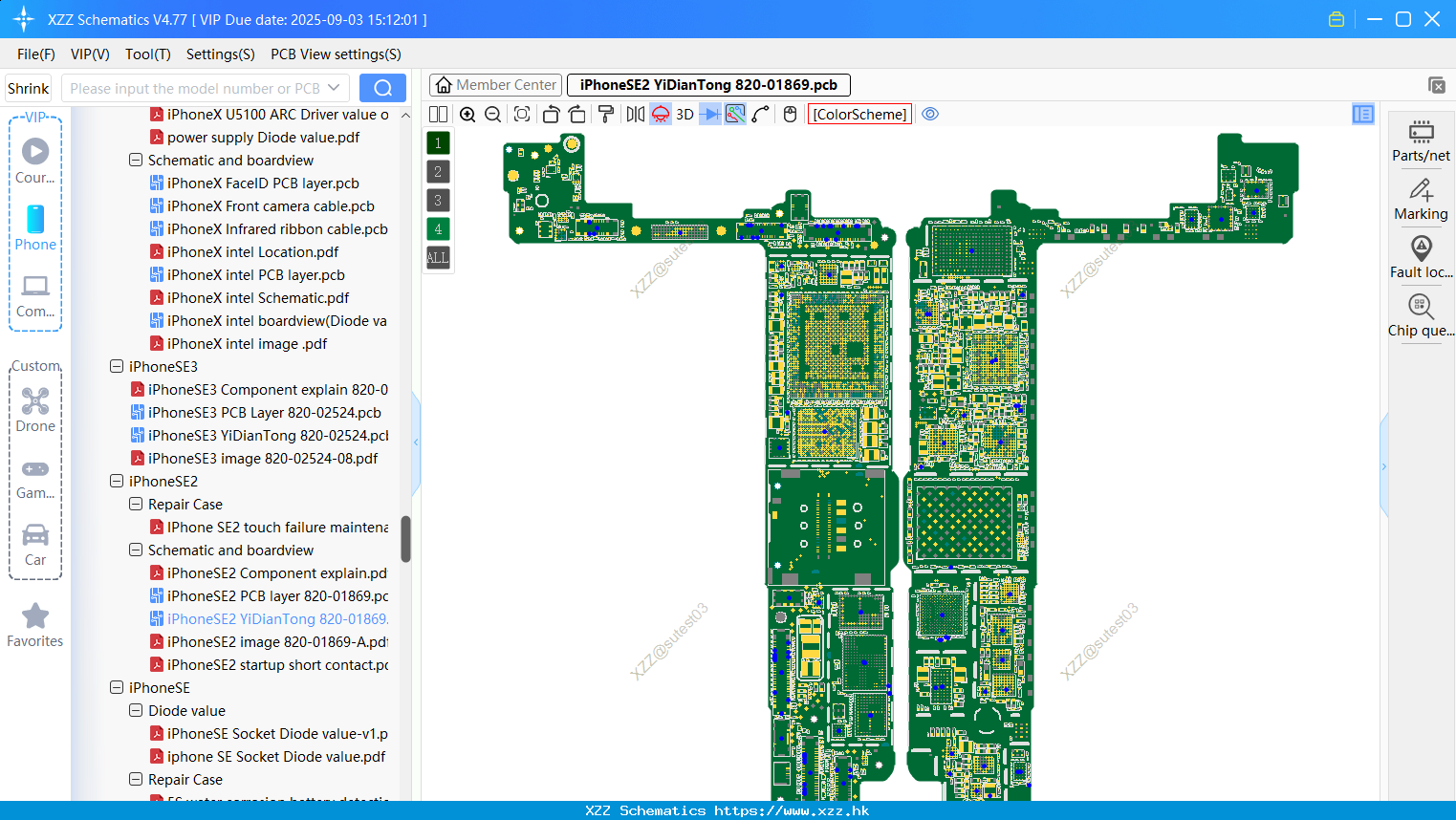Collapse the iPhoneSE2 Repair Case node
This screenshot has height=820, width=1456.
pos(136,505)
